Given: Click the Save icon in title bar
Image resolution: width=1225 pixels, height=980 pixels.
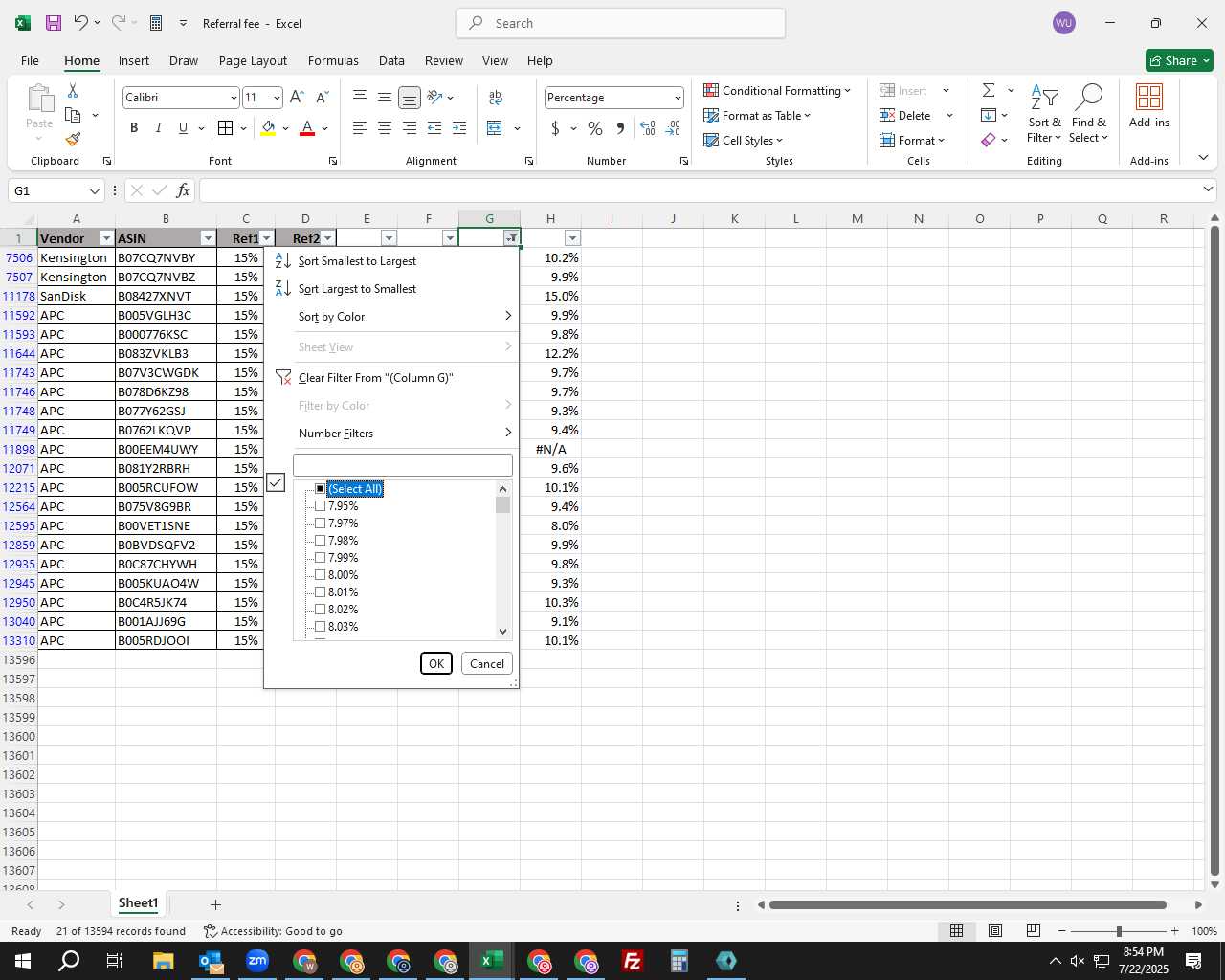Looking at the screenshot, I should 54,23.
